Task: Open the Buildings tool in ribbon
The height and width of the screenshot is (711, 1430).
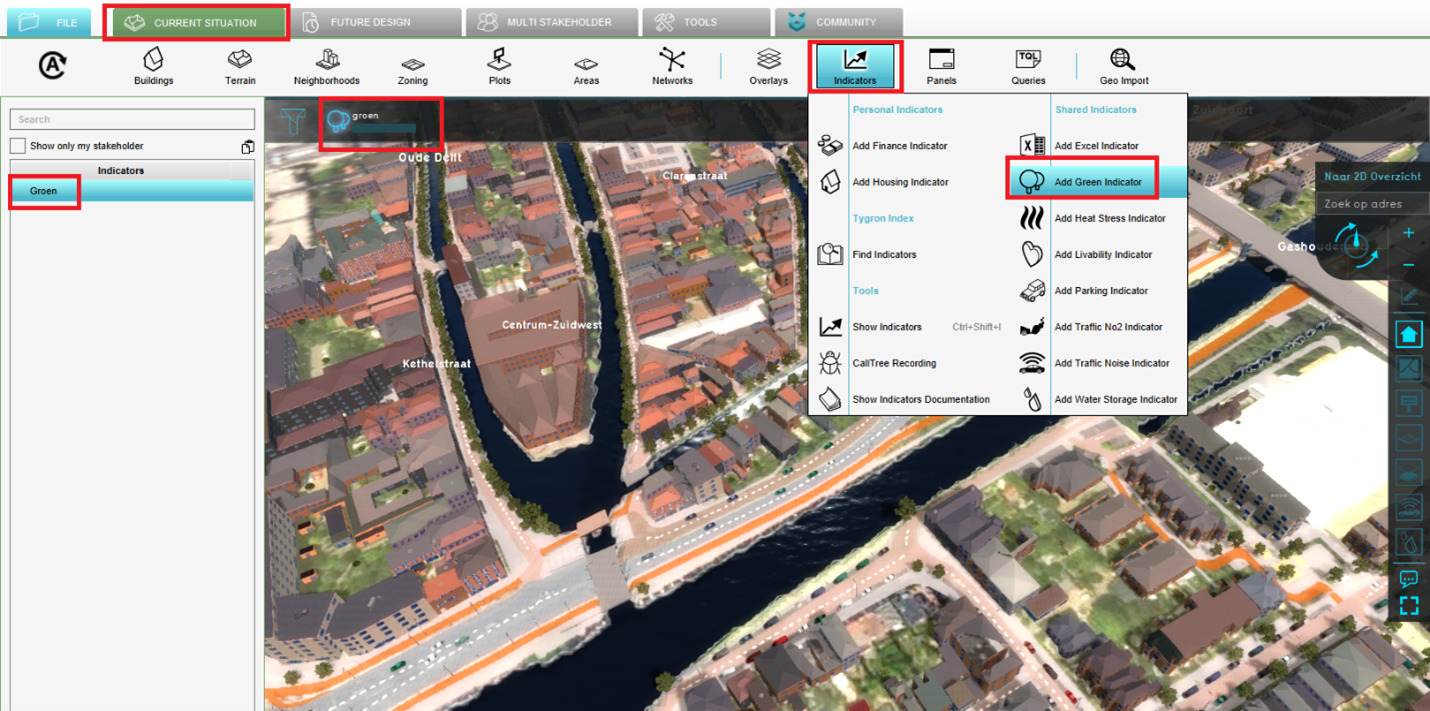Action: (x=153, y=66)
